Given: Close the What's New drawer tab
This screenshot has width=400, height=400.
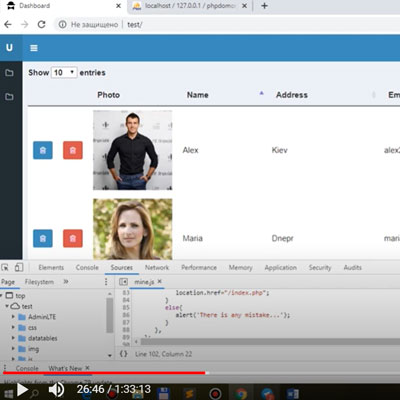Looking at the screenshot, I should (x=87, y=368).
